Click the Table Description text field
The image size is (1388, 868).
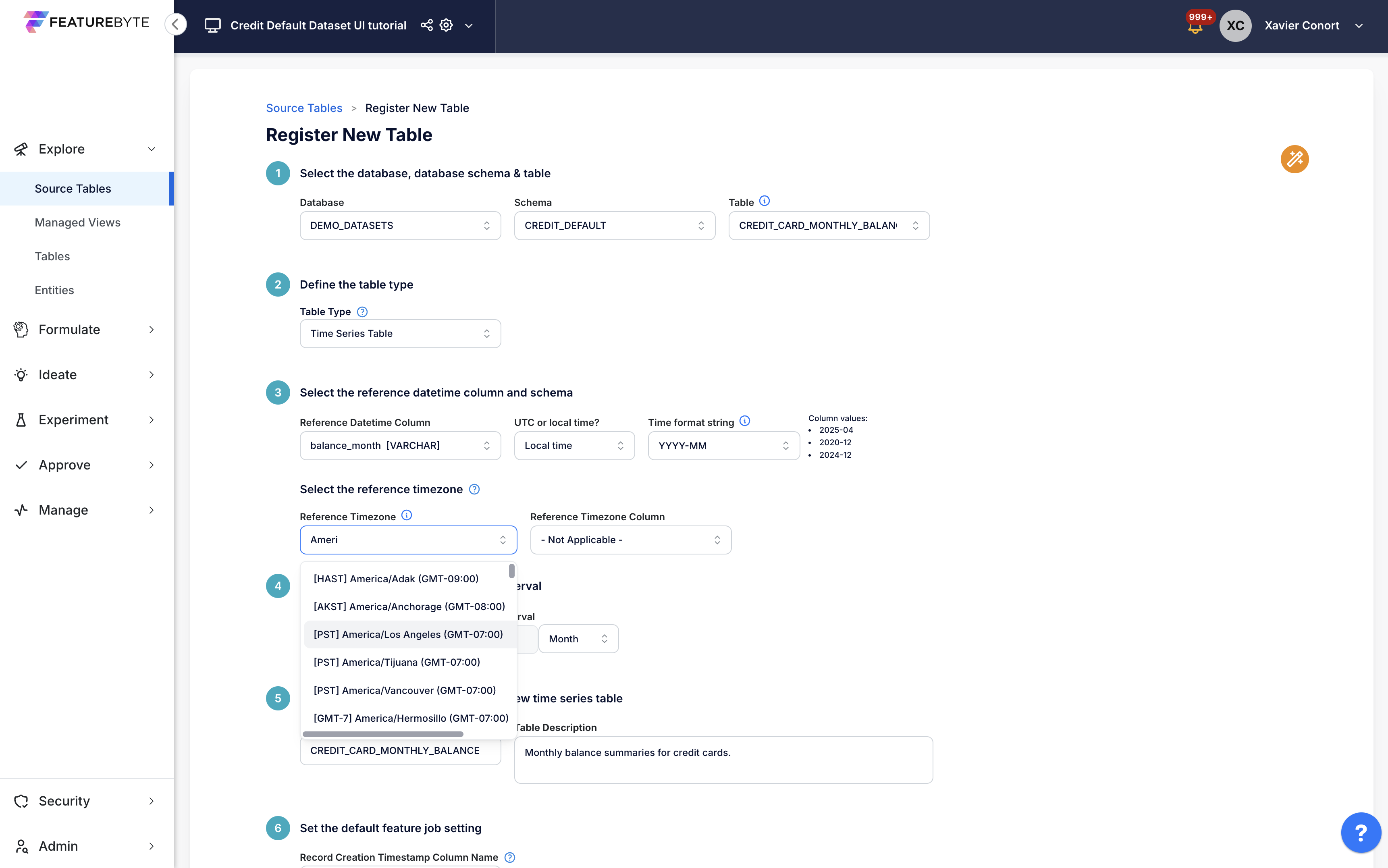point(723,760)
